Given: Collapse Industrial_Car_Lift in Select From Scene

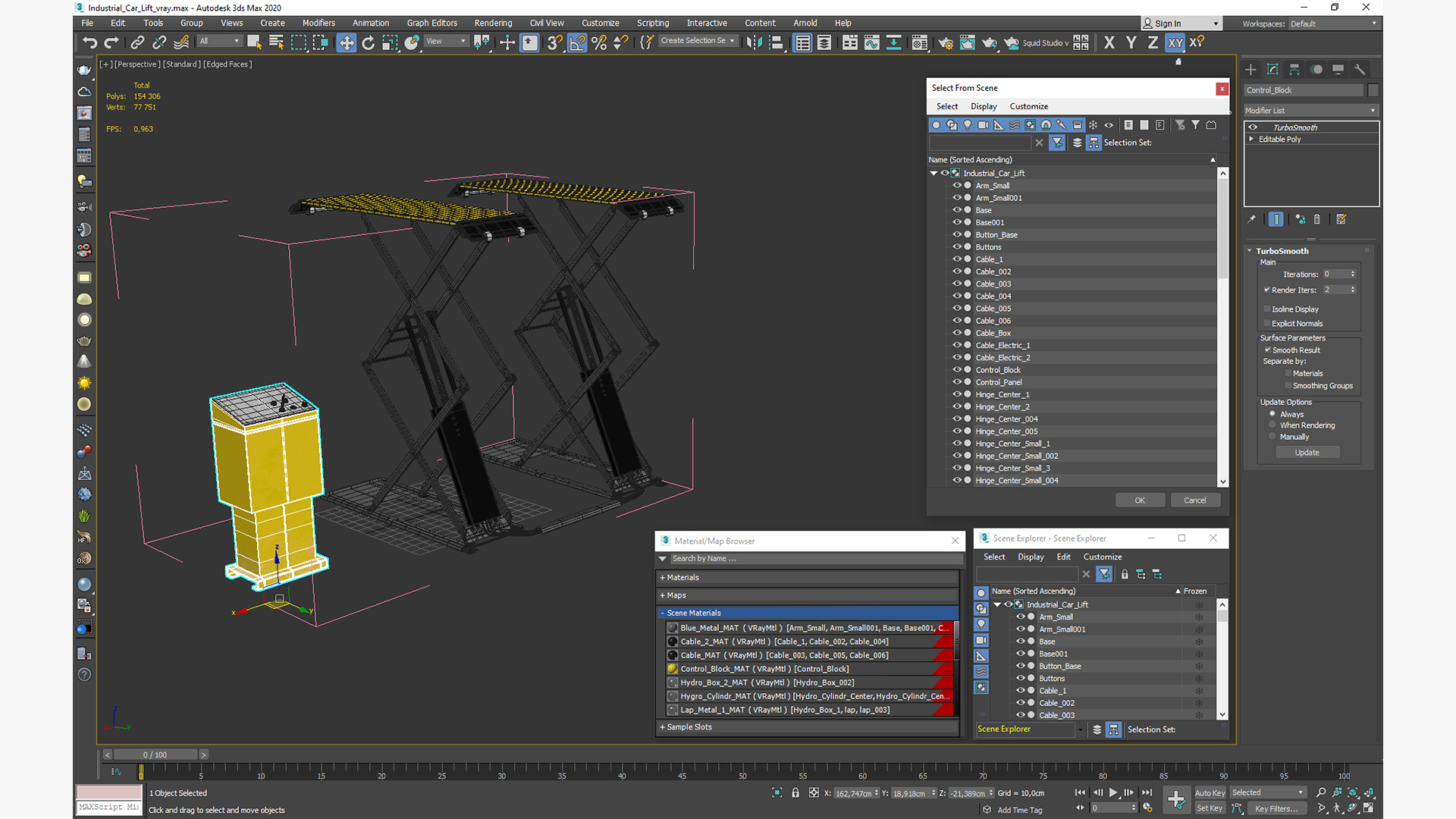Looking at the screenshot, I should pyautogui.click(x=934, y=173).
